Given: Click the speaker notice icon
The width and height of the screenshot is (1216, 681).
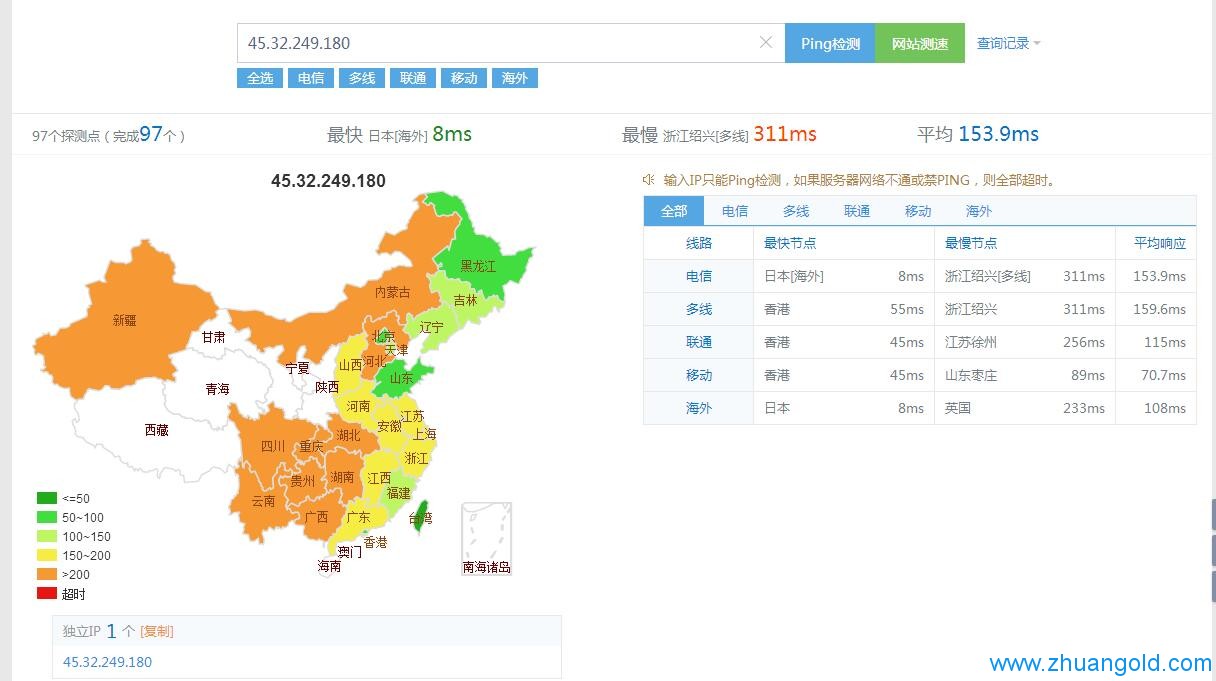Looking at the screenshot, I should pos(648,180).
